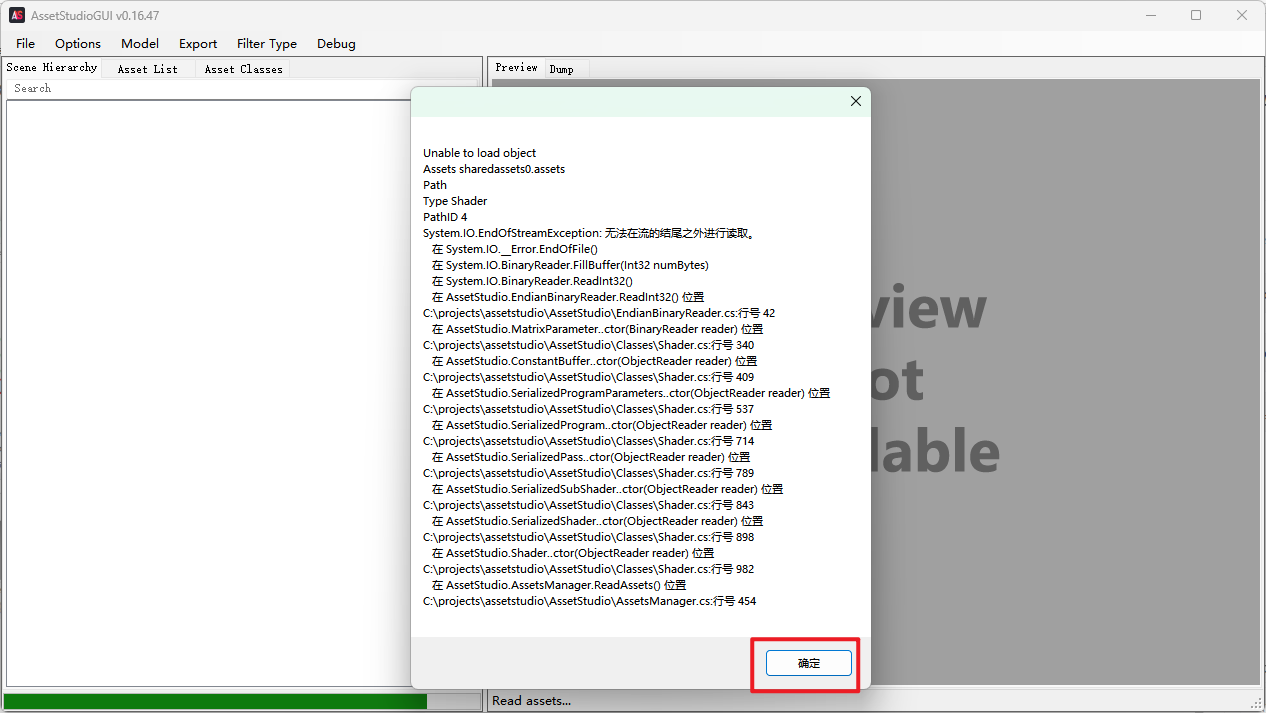Switch to the Asset List tab
The image size is (1266, 713).
(x=148, y=69)
